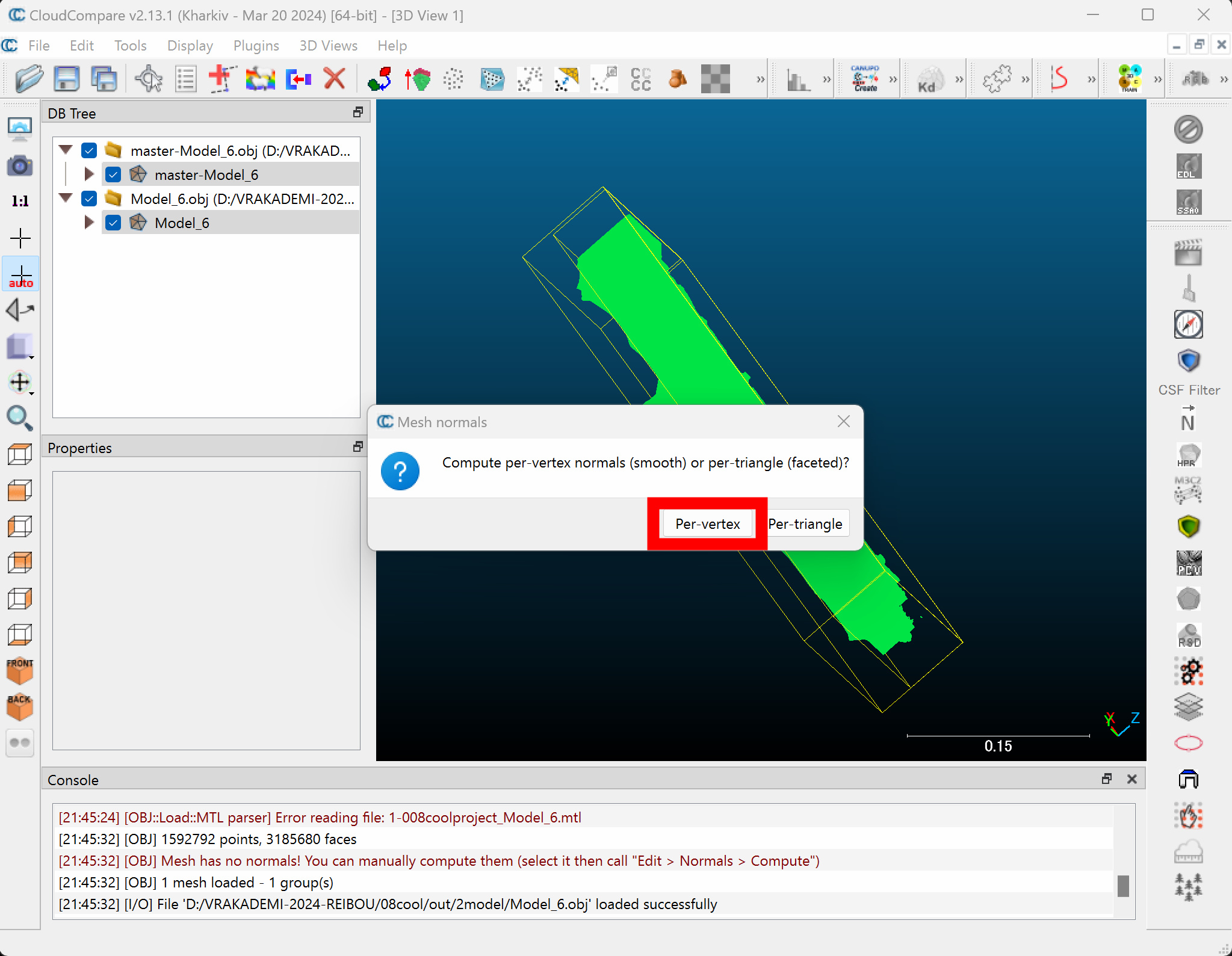Open the histogram tool icon
This screenshot has width=1232, height=956.
click(797, 79)
